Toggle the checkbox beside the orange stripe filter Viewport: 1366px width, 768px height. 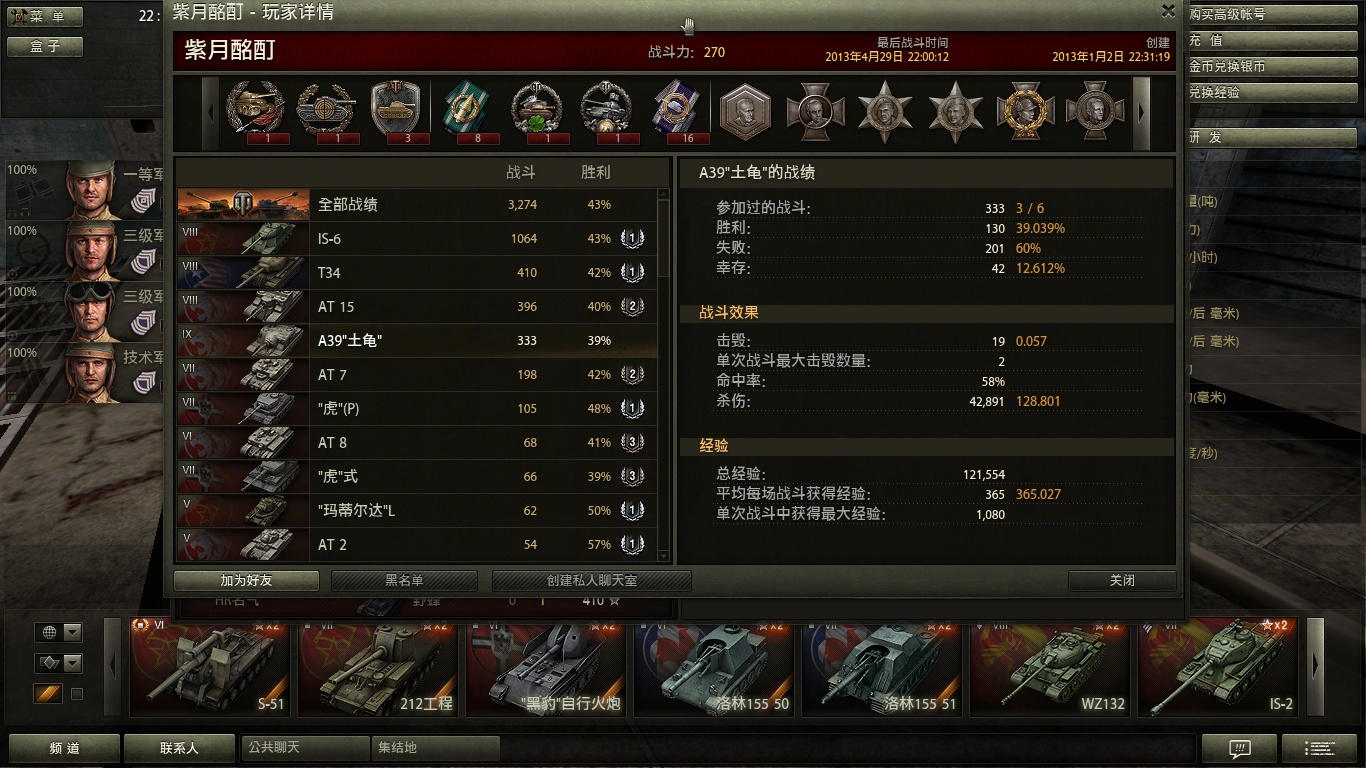pyautogui.click(x=76, y=693)
